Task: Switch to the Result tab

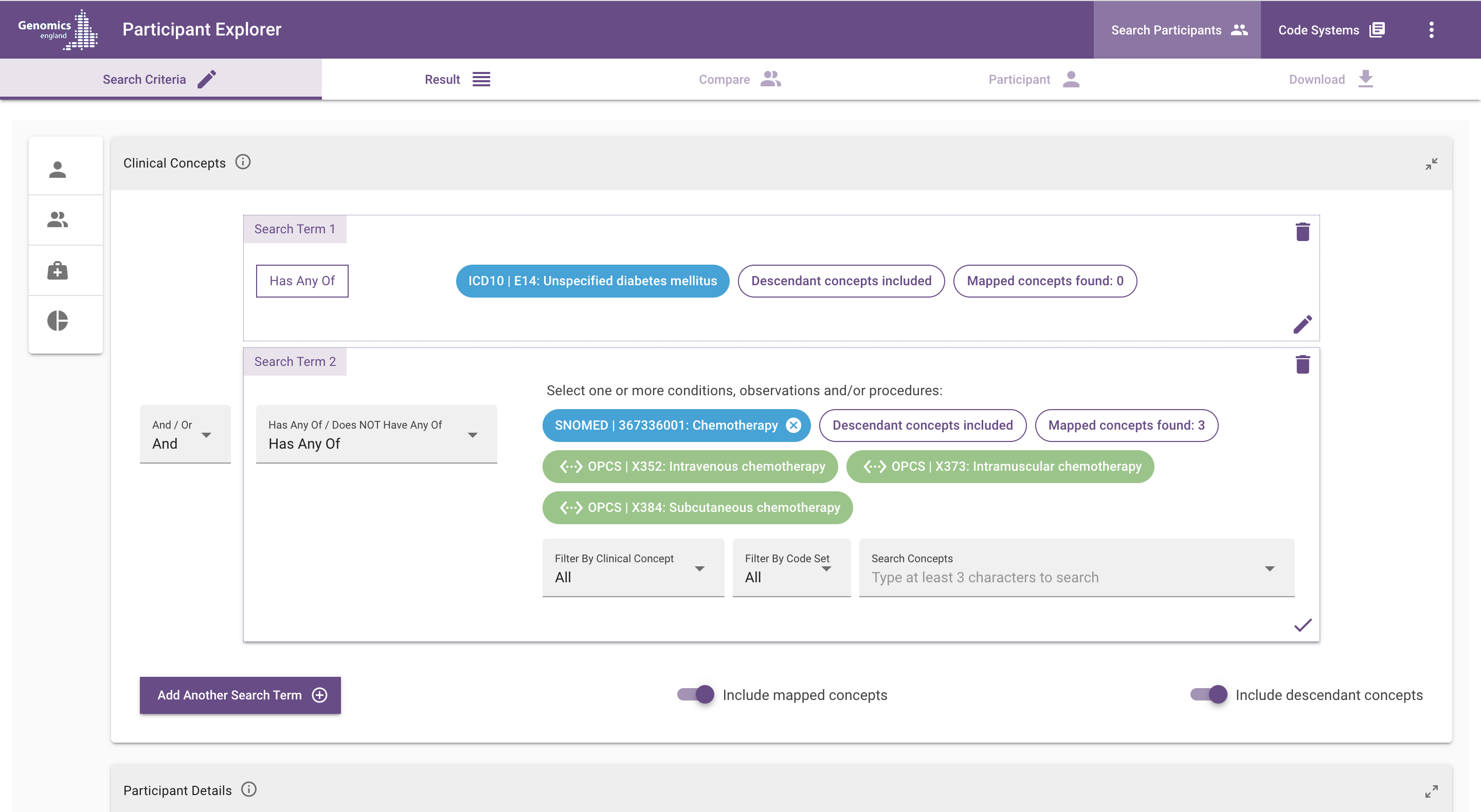Action: click(x=458, y=79)
